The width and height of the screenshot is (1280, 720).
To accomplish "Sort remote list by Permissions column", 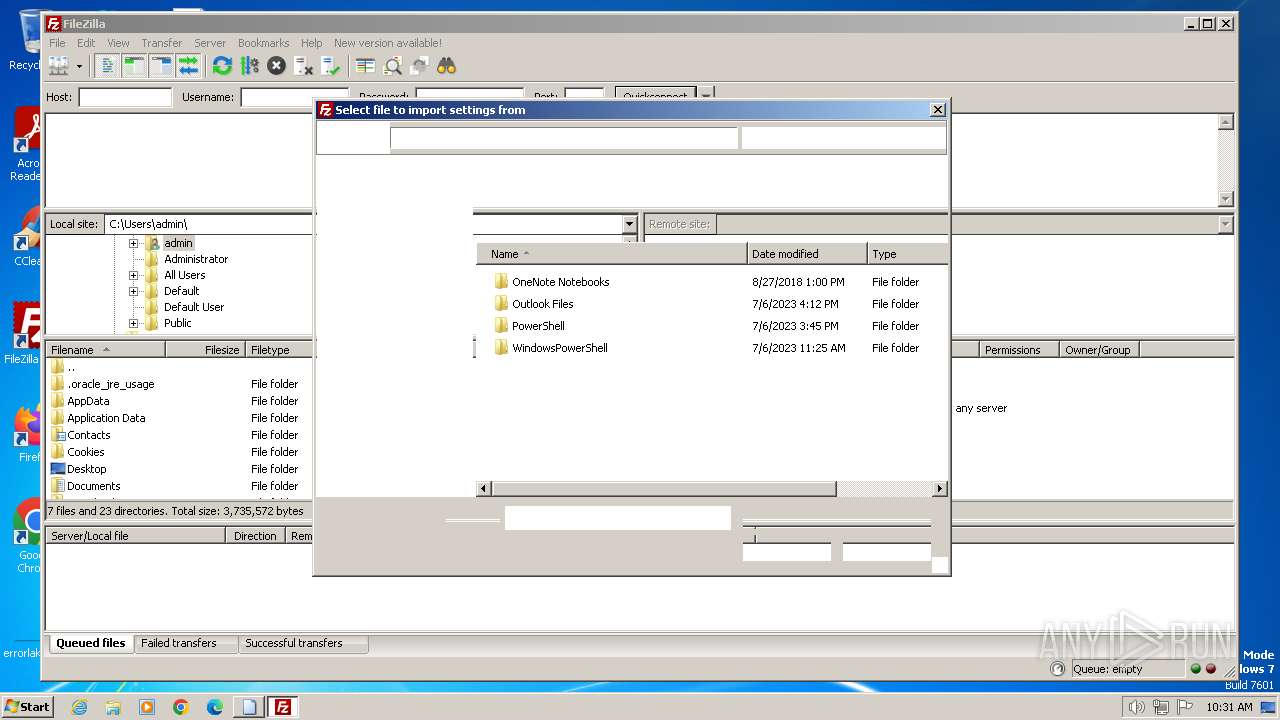I will click(1019, 350).
